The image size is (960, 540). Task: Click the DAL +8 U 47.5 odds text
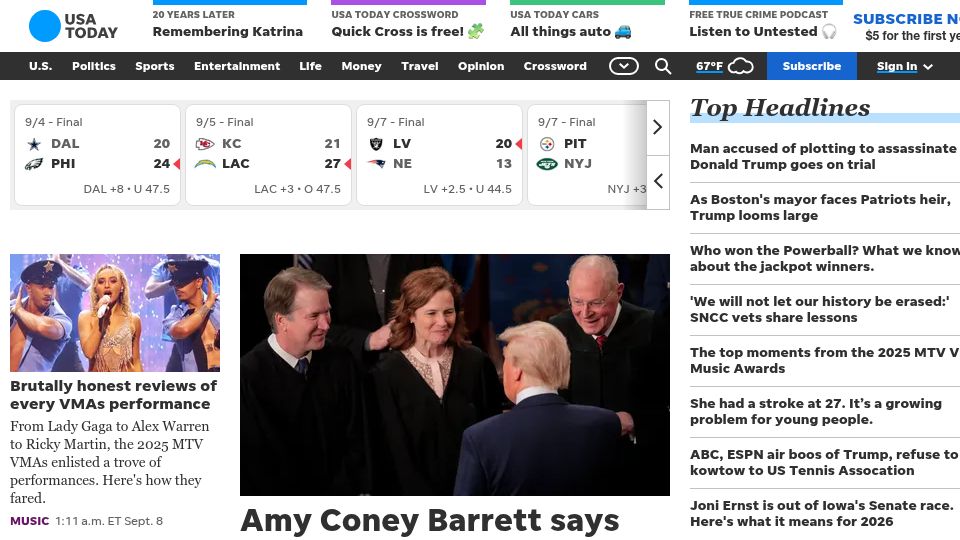(127, 189)
